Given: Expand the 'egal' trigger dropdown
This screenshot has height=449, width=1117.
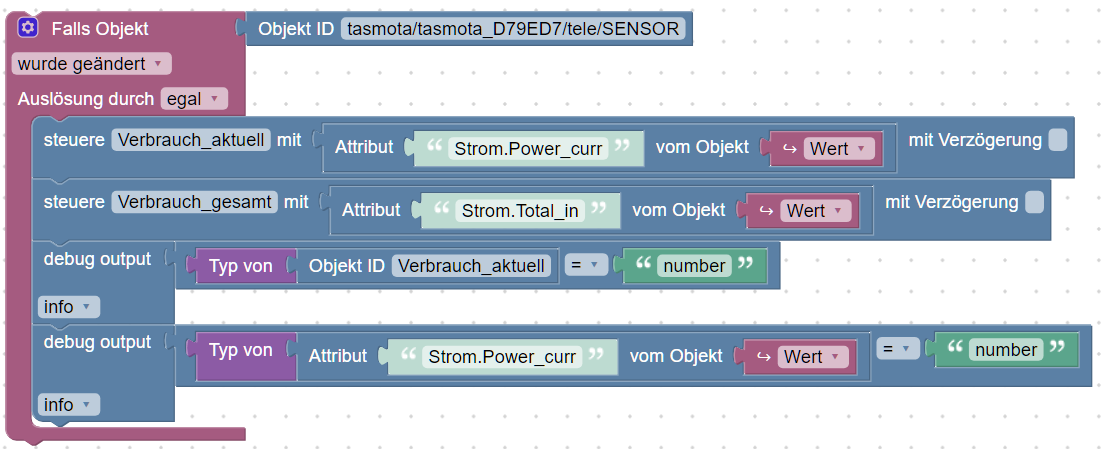Looking at the screenshot, I should click(x=194, y=99).
